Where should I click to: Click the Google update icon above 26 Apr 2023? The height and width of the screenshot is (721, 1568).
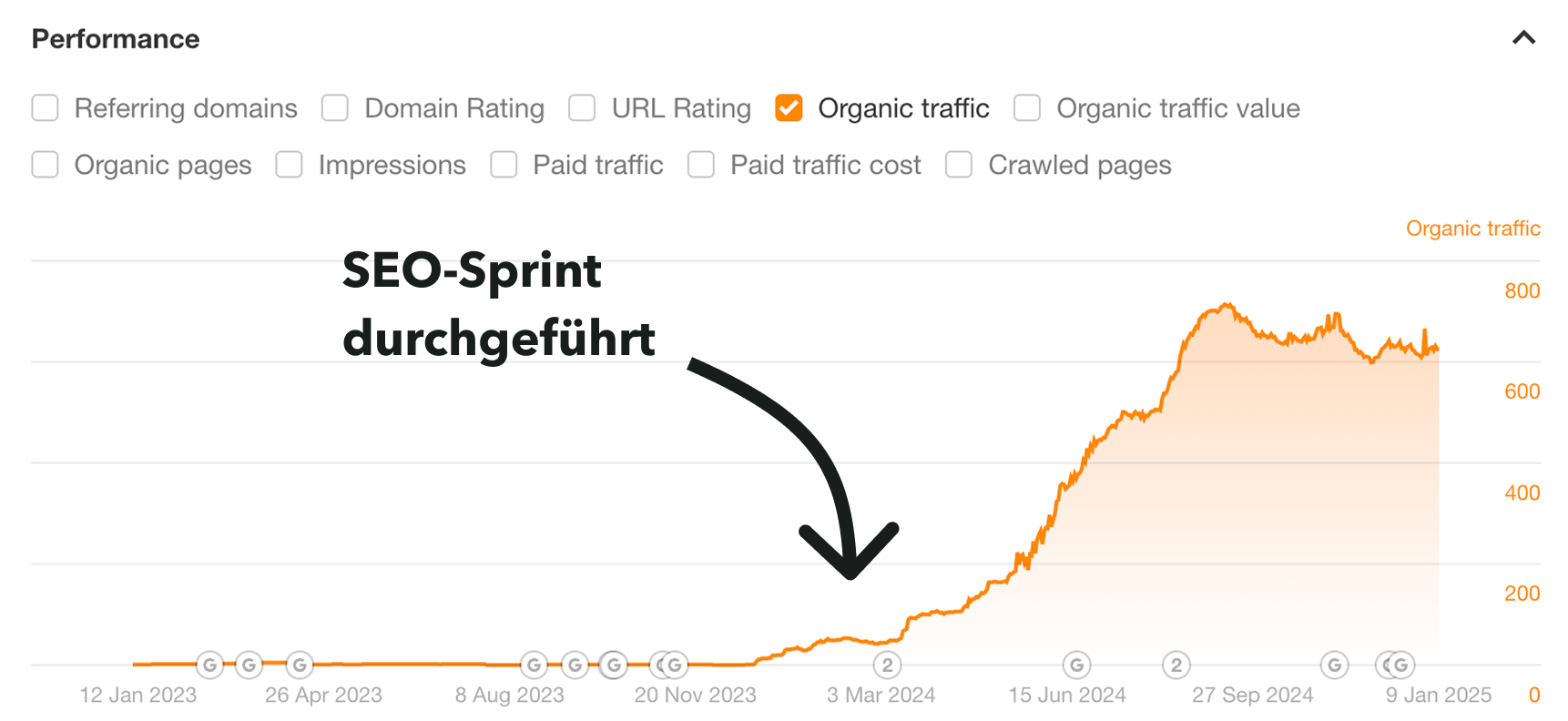point(300,665)
